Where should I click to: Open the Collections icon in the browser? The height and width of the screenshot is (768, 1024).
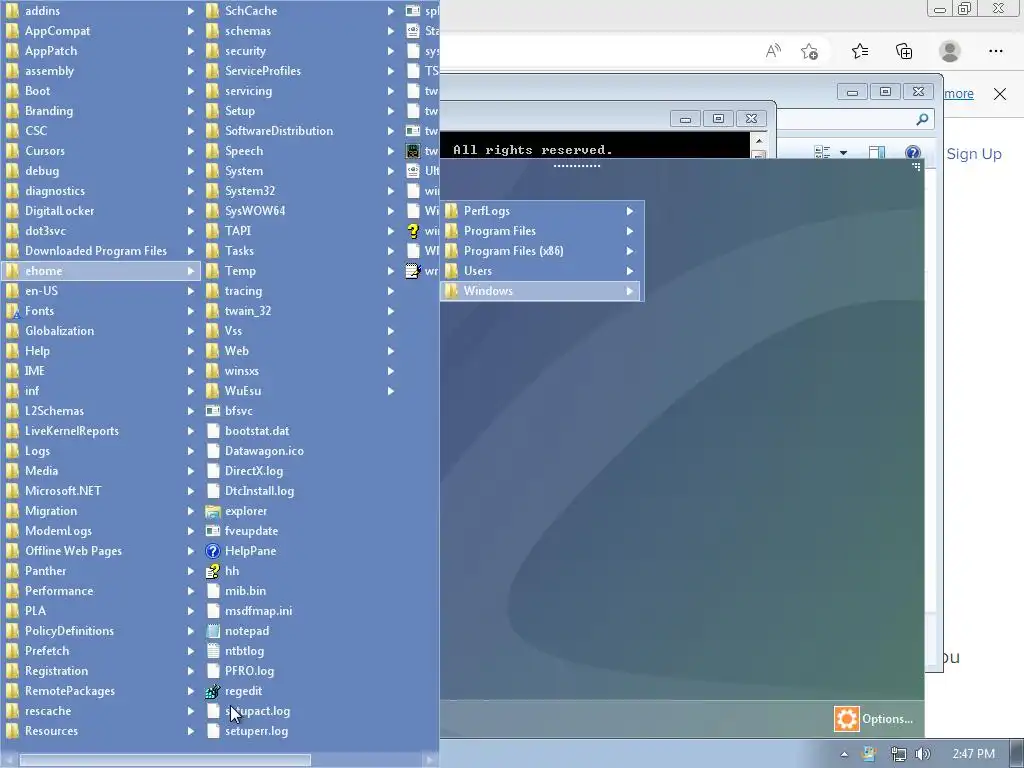(904, 51)
